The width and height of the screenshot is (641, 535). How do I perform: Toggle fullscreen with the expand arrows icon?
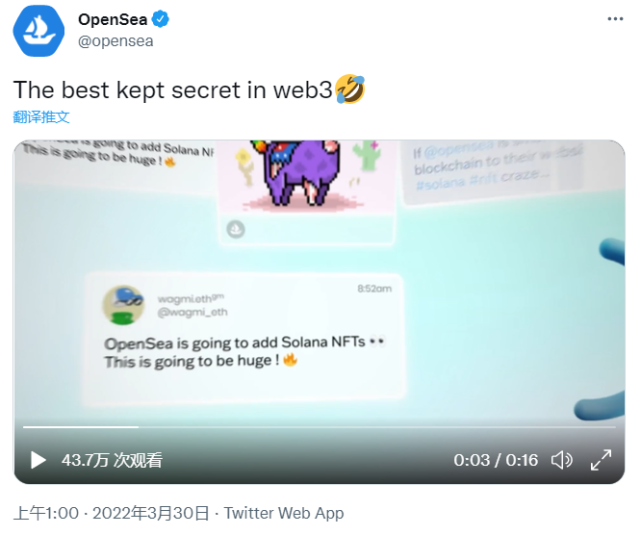(x=601, y=460)
